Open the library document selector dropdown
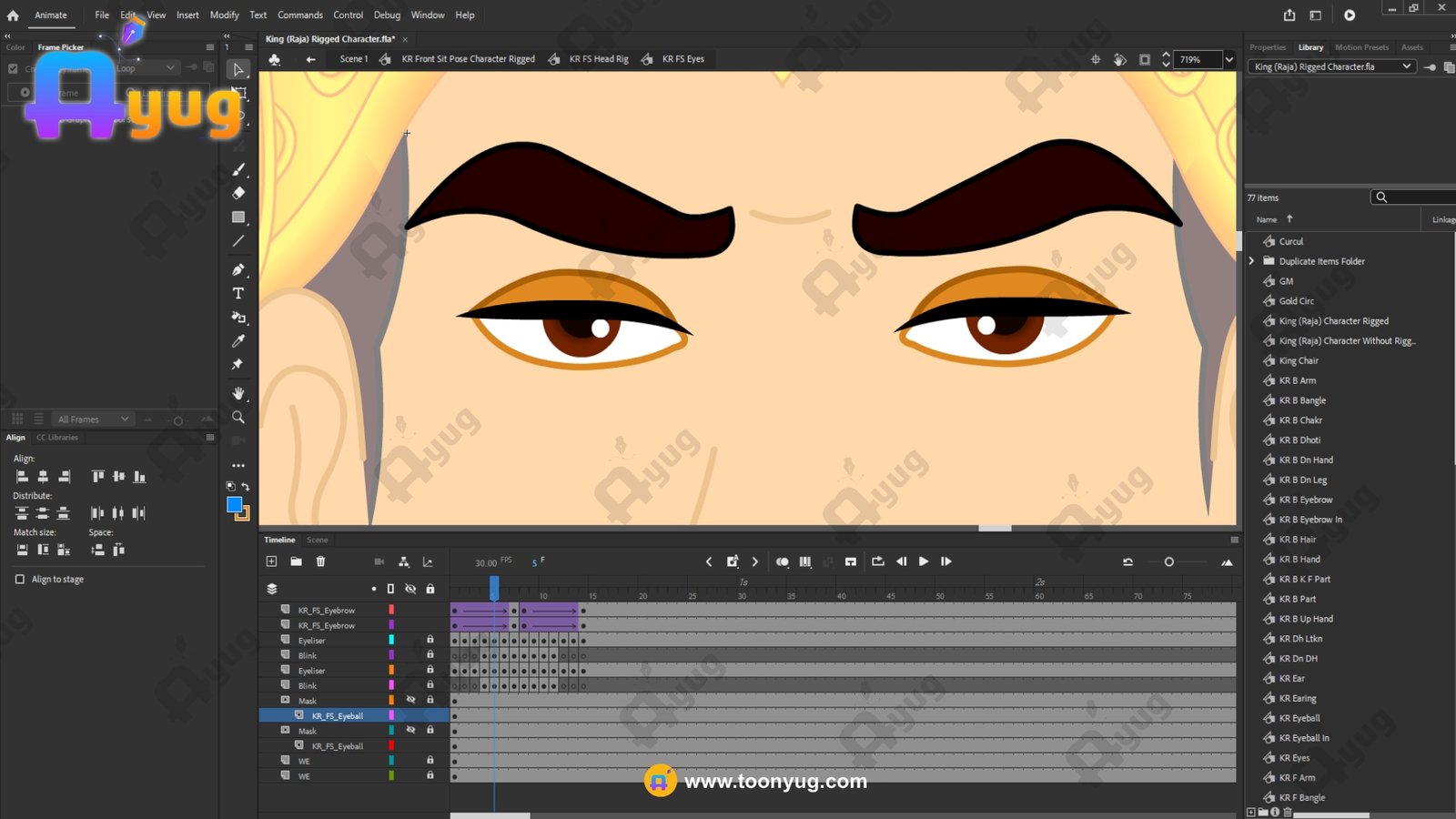 point(1406,66)
